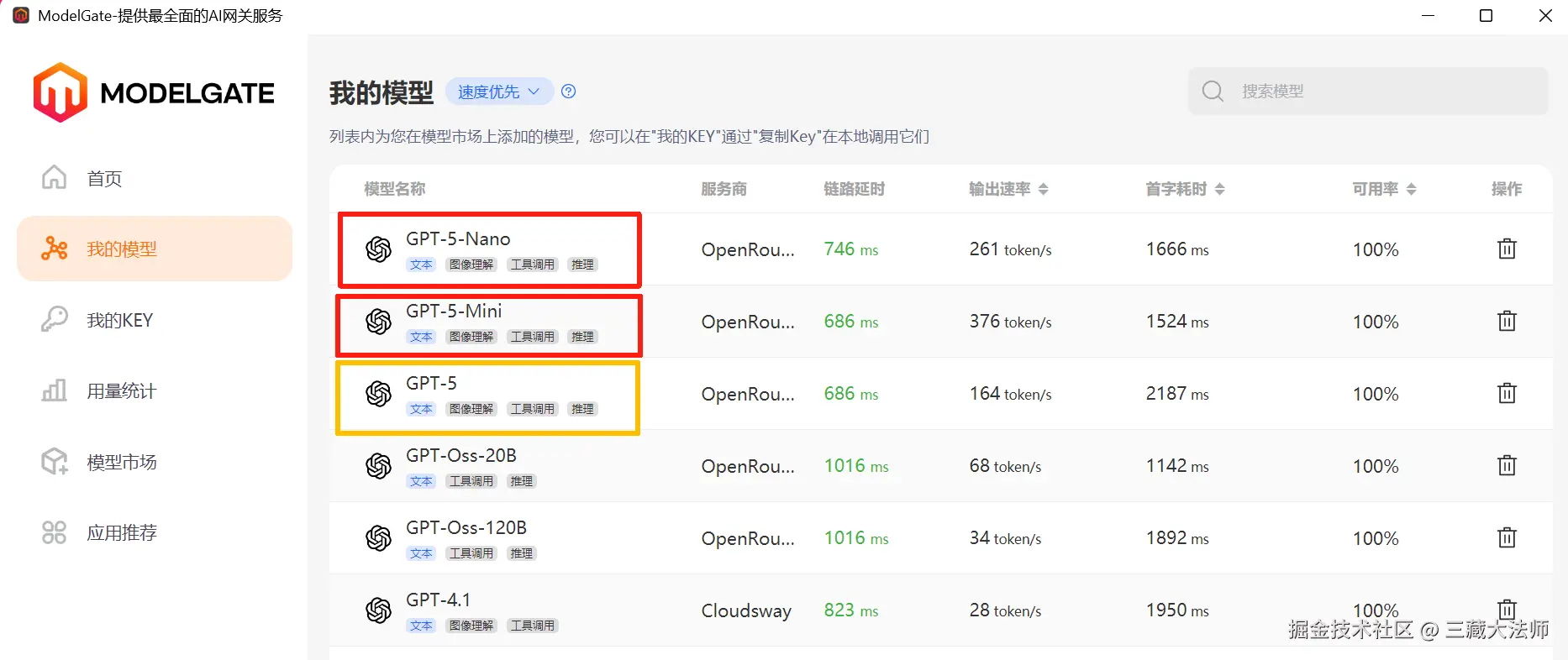Select the GPT-4.1 model name
The width and height of the screenshot is (1568, 660).
439,600
